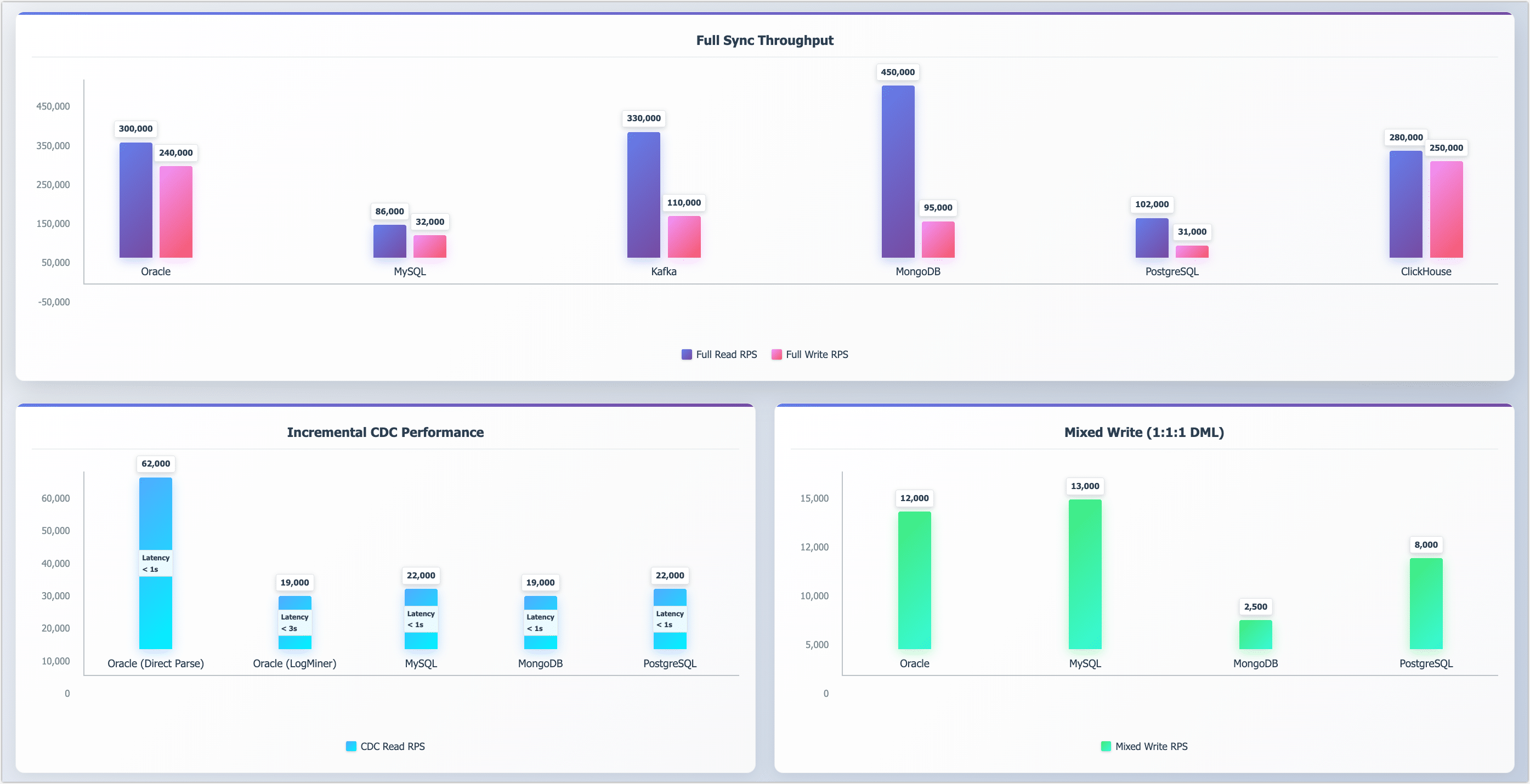The width and height of the screenshot is (1530, 784).
Task: Click the Full Sync Throughput chart title
Action: (x=765, y=40)
